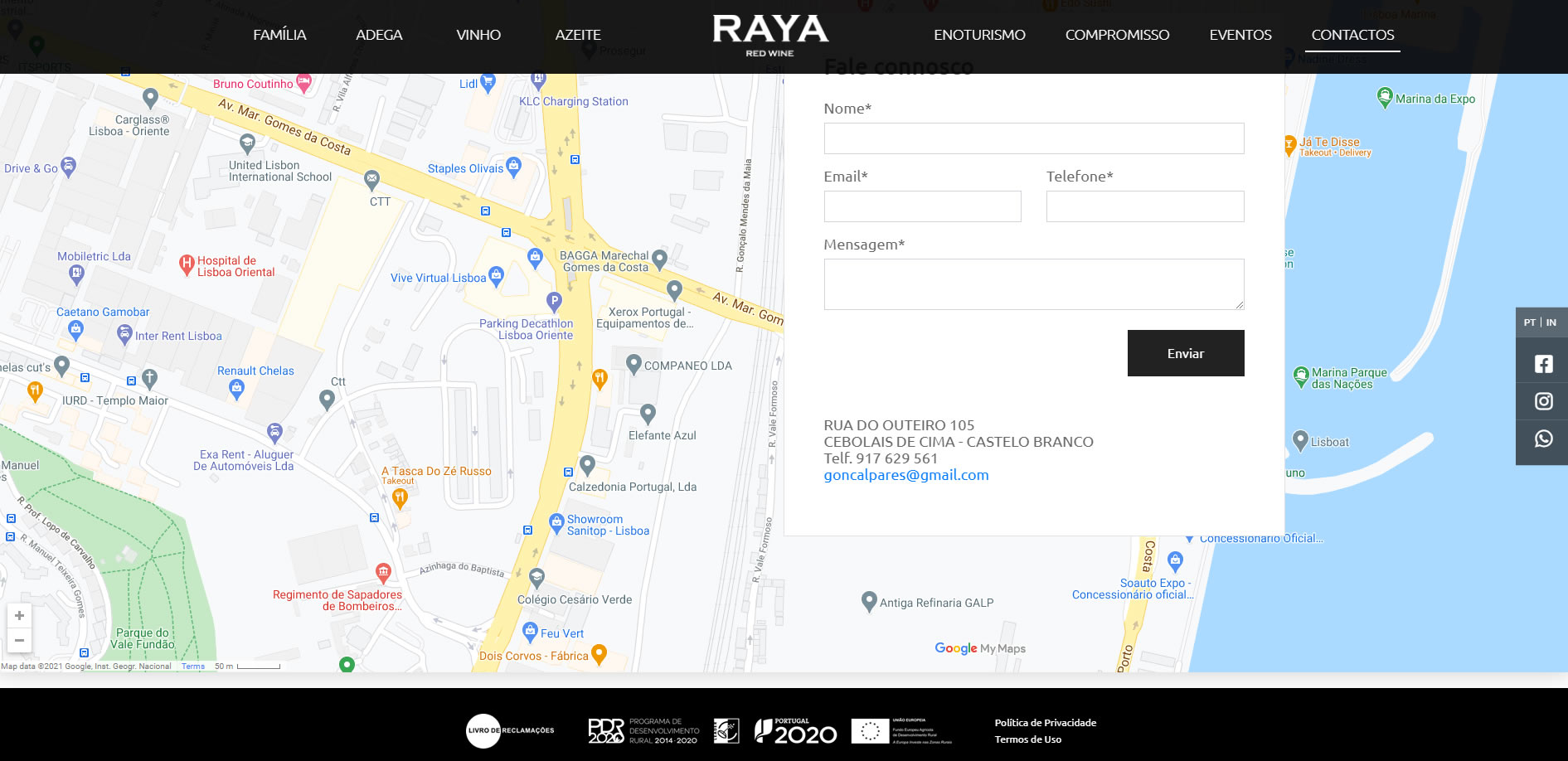Click the Calzedonia Portugal map pin
This screenshot has height=761, width=1568.
pos(587,465)
